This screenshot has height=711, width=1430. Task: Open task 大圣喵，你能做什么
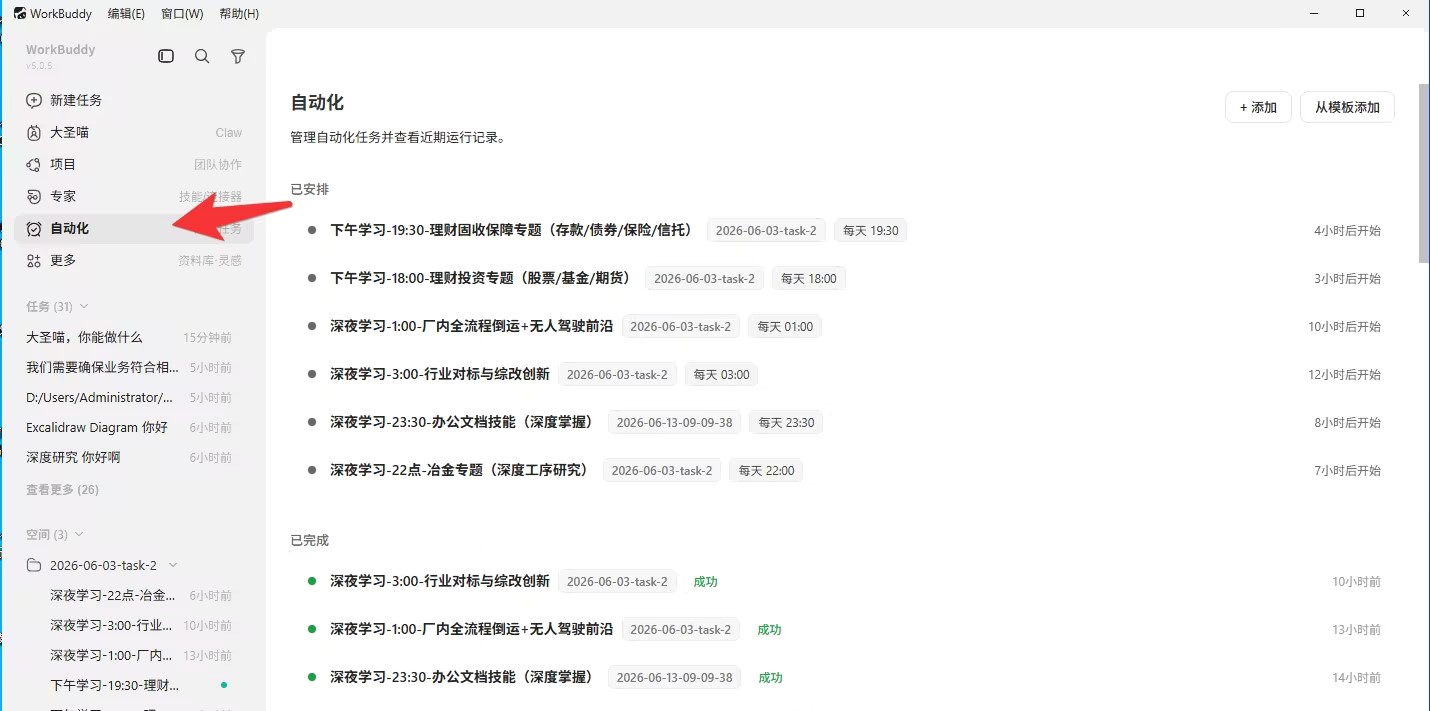click(x=134, y=337)
